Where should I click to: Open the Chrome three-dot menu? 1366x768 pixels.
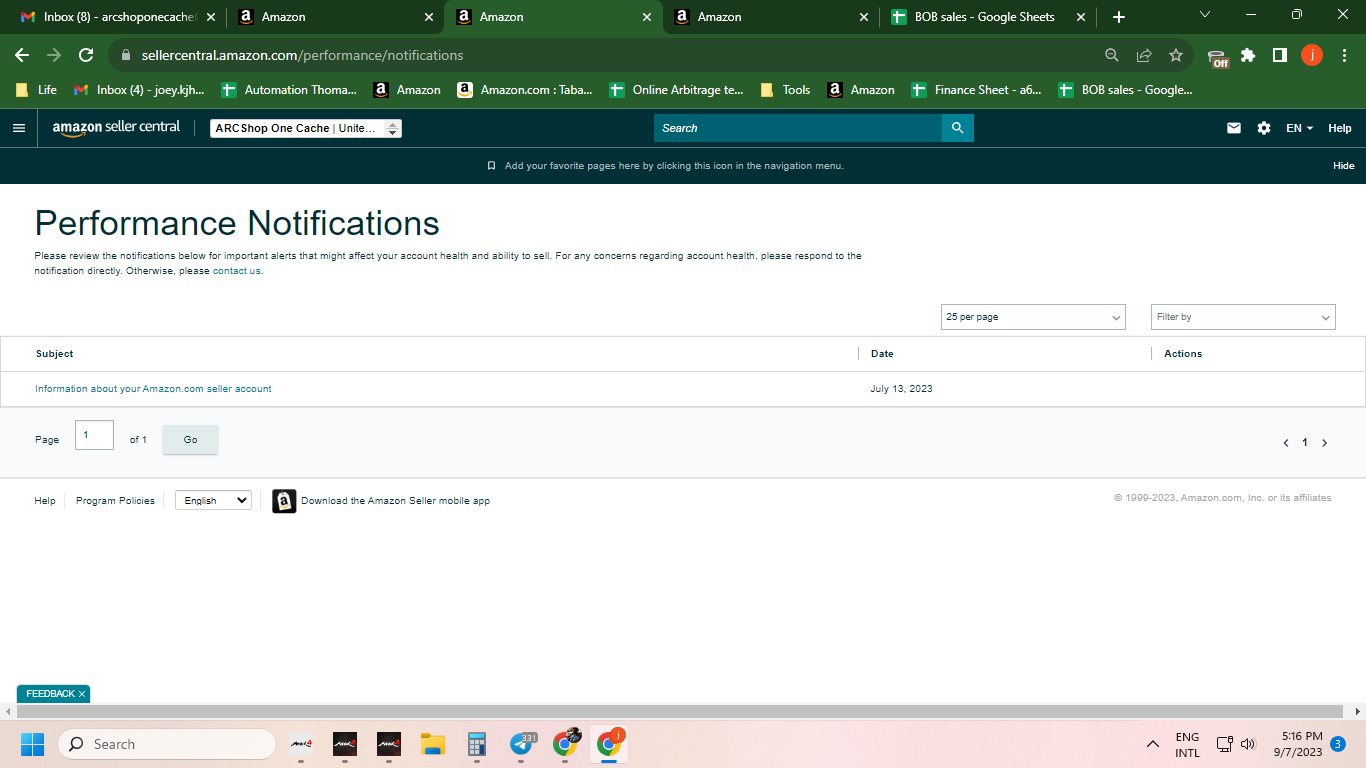point(1344,55)
